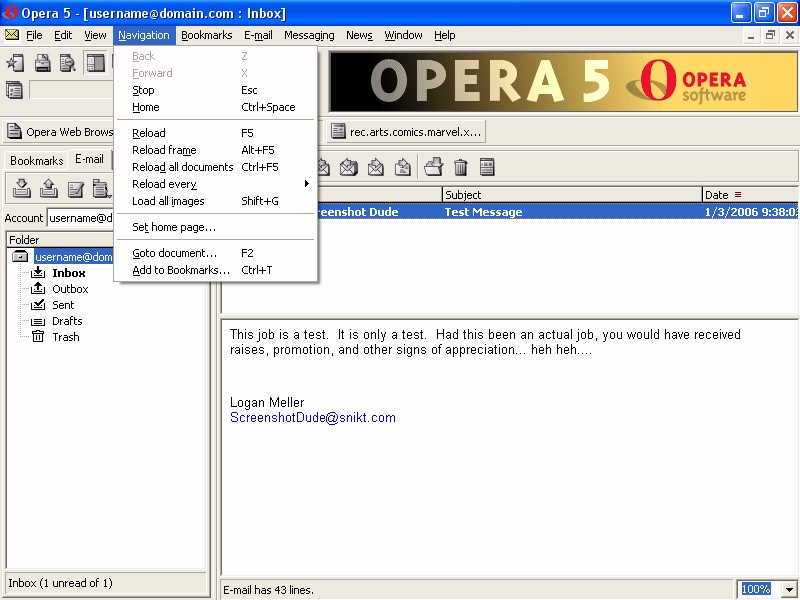Click the Account input field
Screen dimensions: 800x600
pos(81,218)
